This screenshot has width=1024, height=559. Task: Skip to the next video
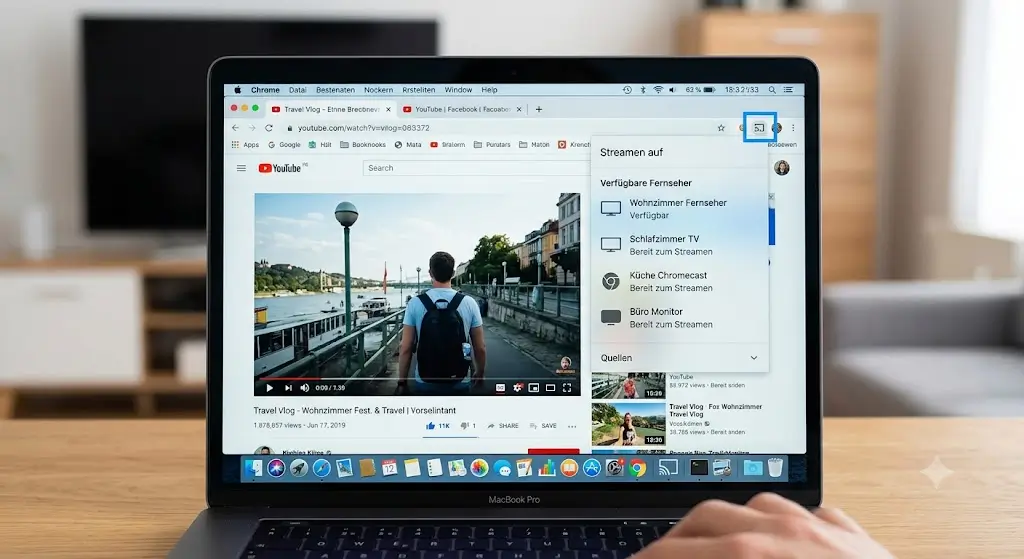[288, 388]
